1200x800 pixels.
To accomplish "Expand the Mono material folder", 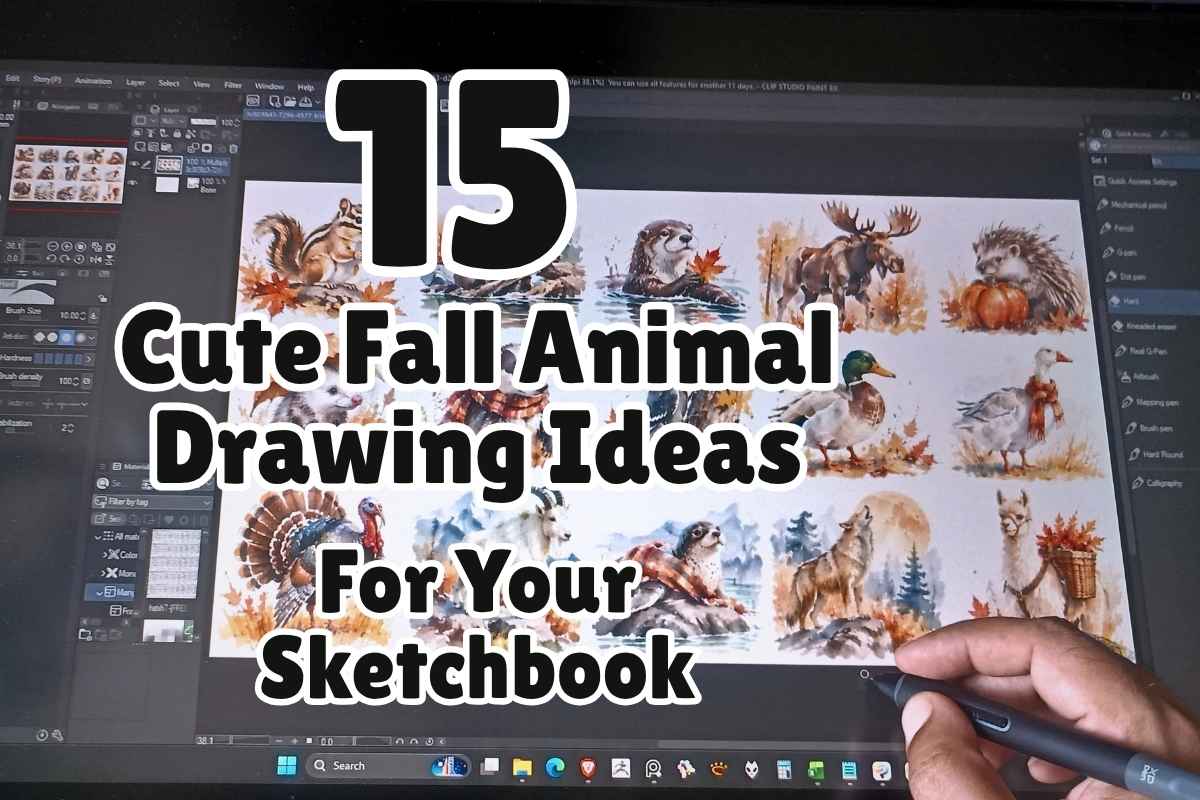I will [104, 574].
